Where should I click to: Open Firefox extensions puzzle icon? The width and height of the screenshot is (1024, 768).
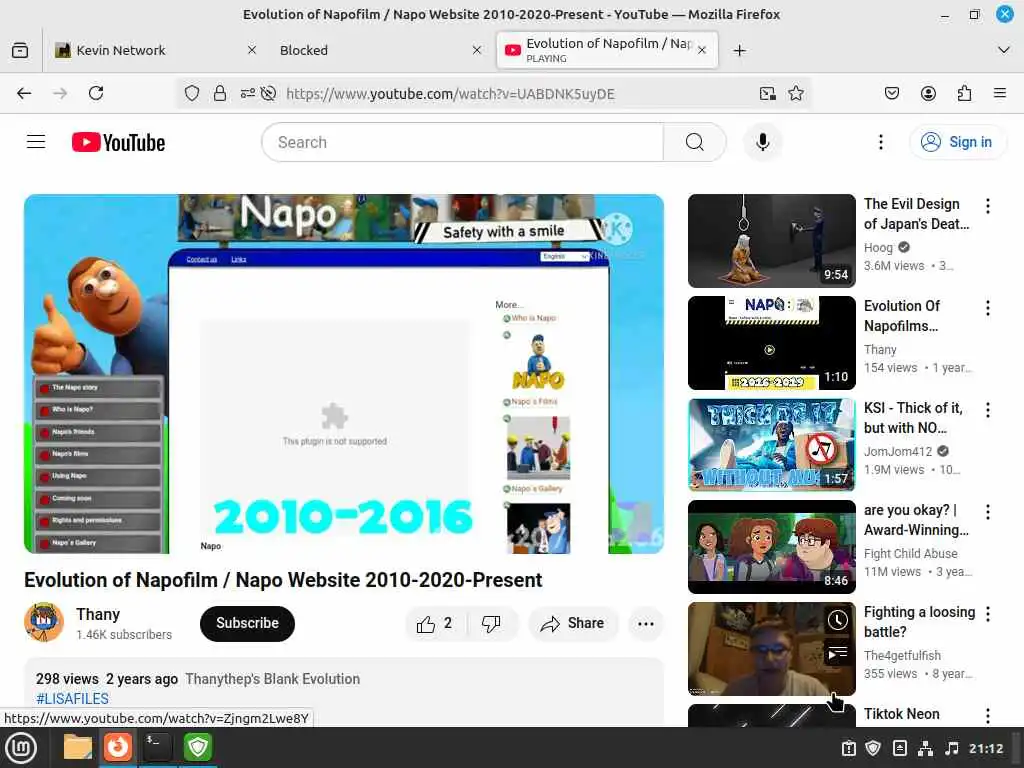coord(964,93)
